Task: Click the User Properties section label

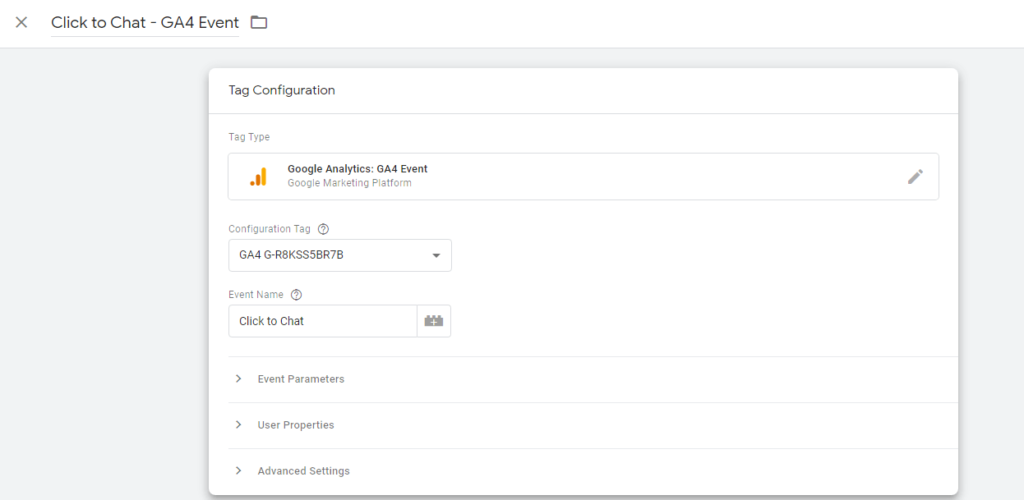Action: [x=296, y=425]
